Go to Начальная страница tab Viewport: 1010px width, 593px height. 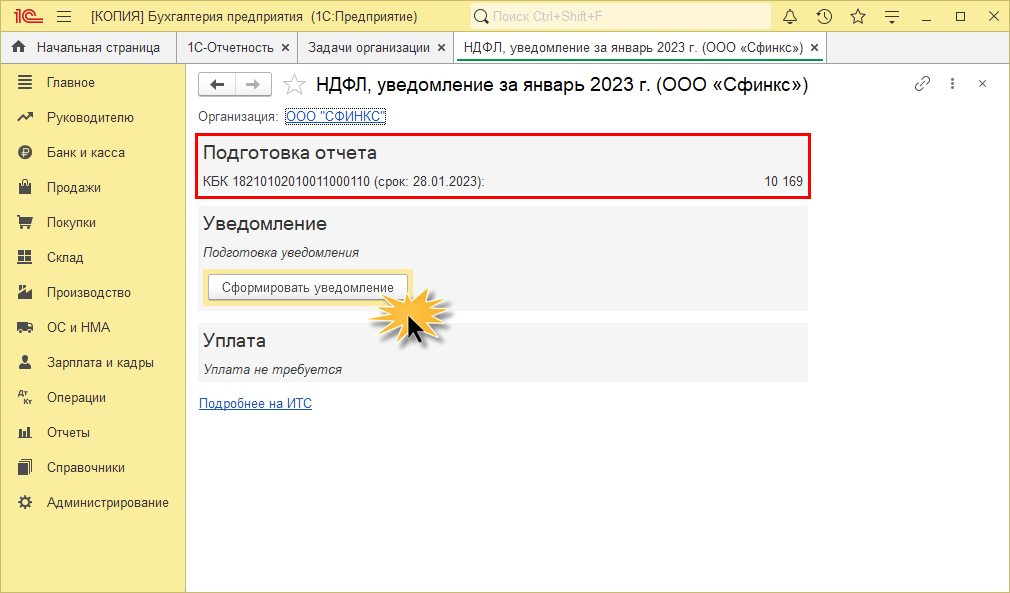tap(88, 48)
